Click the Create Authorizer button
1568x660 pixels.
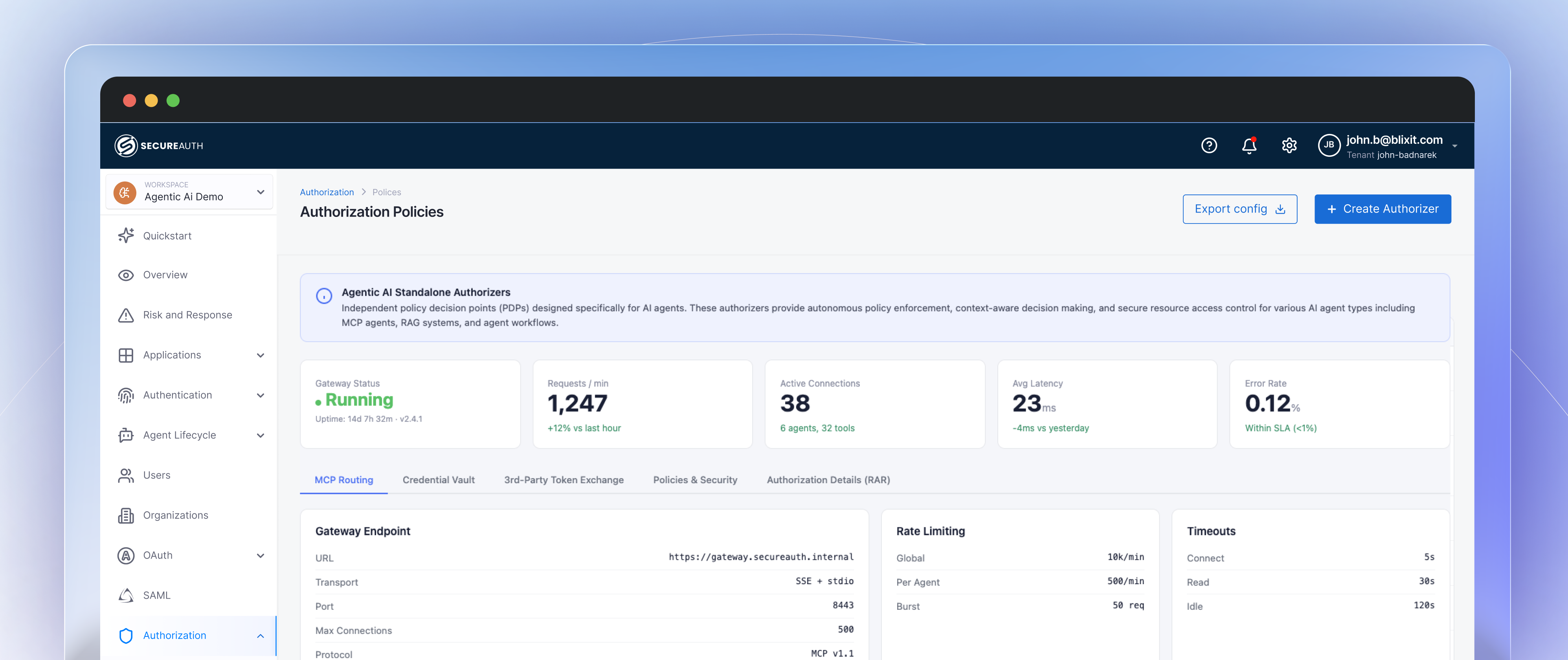pos(1383,209)
